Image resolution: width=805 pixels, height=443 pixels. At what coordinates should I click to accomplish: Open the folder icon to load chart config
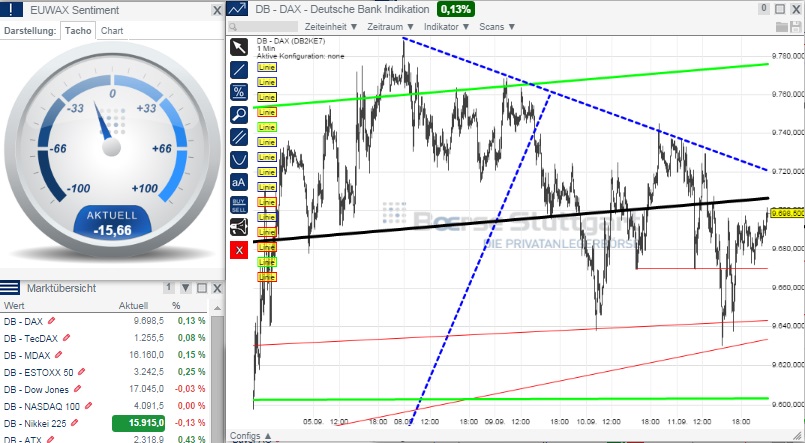[781, 27]
